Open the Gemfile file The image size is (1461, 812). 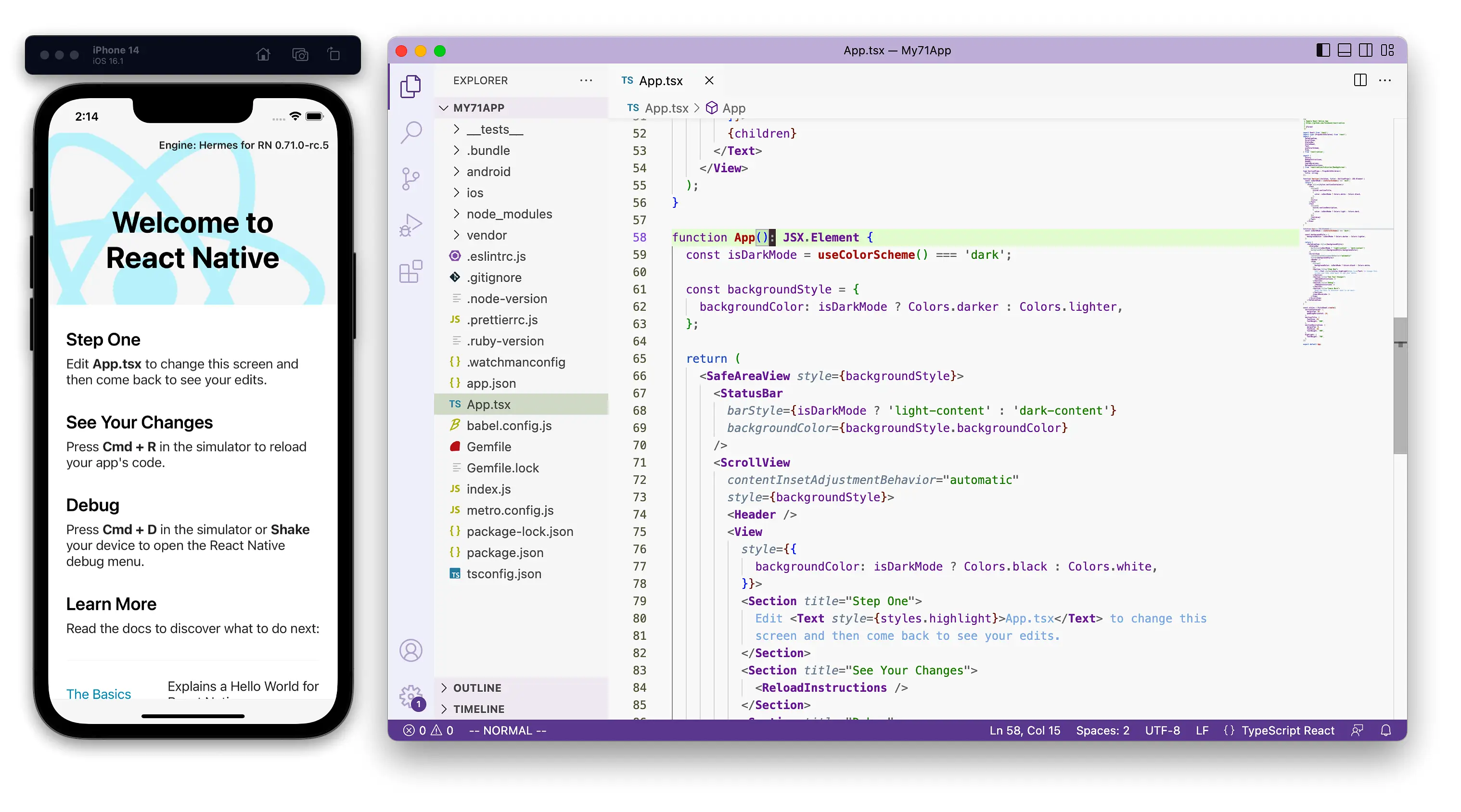click(521, 447)
